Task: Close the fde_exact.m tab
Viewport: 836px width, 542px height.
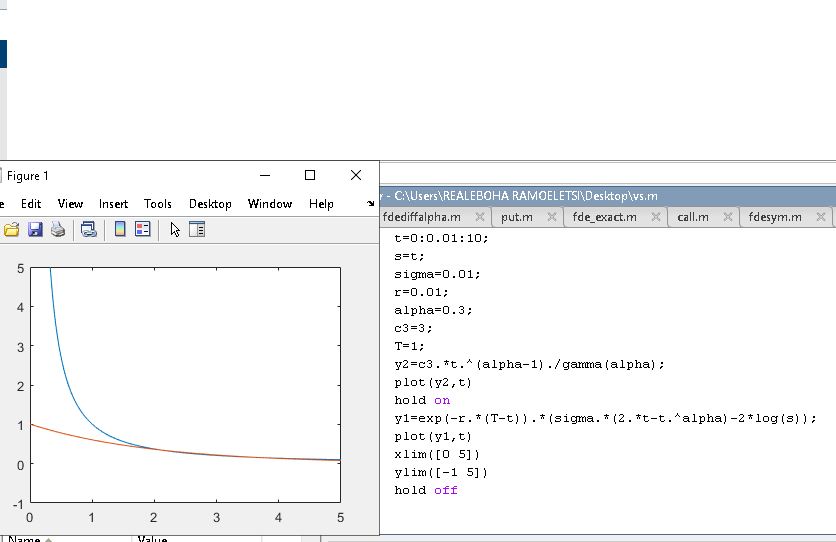Action: point(656,217)
